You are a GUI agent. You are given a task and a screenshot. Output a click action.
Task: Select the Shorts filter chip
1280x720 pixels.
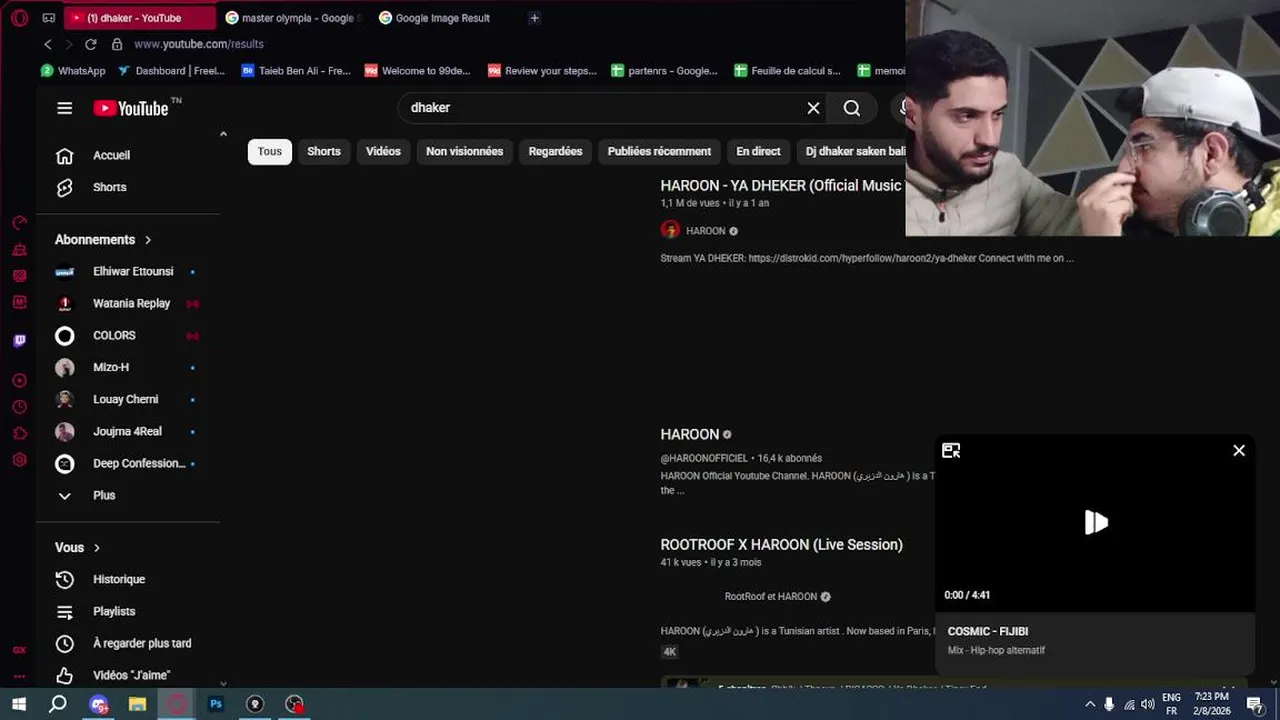324,151
